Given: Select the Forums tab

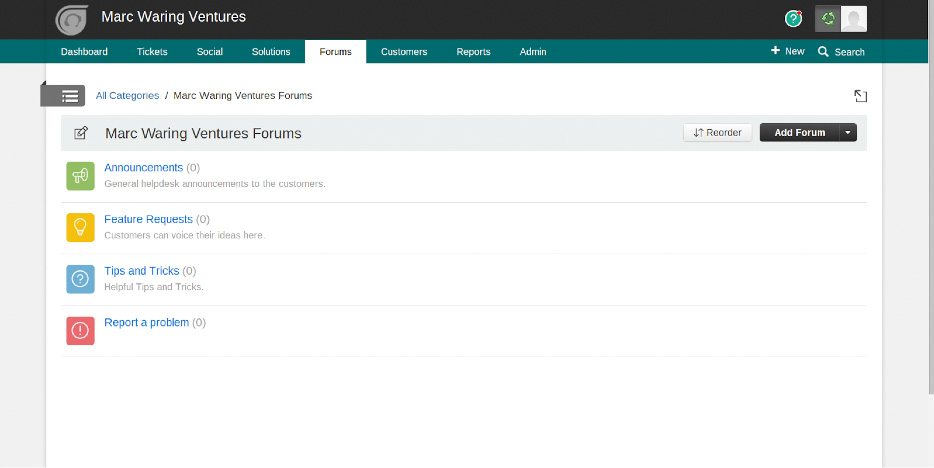Looking at the screenshot, I should click(x=335, y=52).
